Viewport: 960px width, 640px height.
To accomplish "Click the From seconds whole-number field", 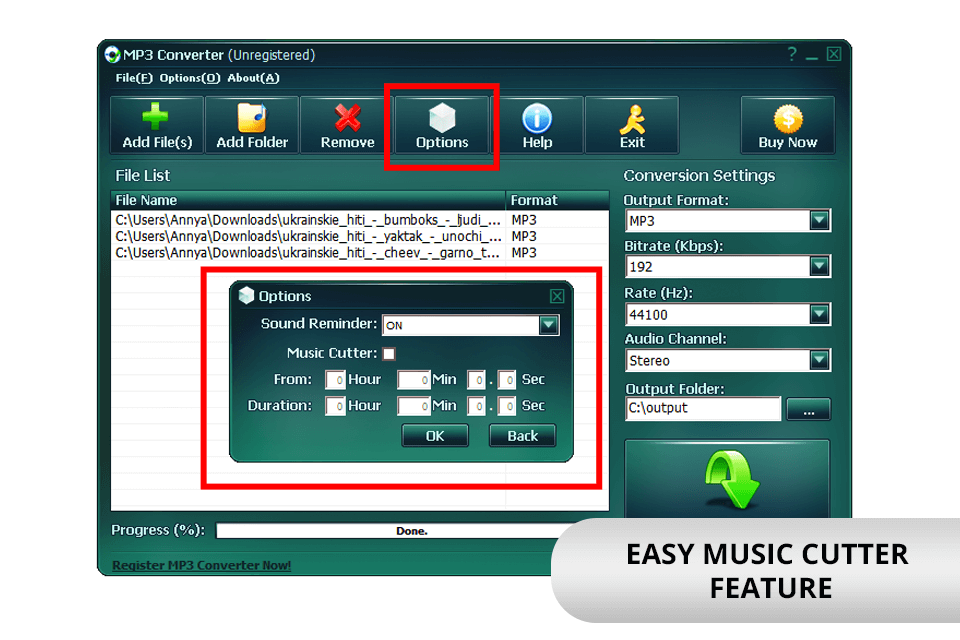I will pyautogui.click(x=476, y=380).
